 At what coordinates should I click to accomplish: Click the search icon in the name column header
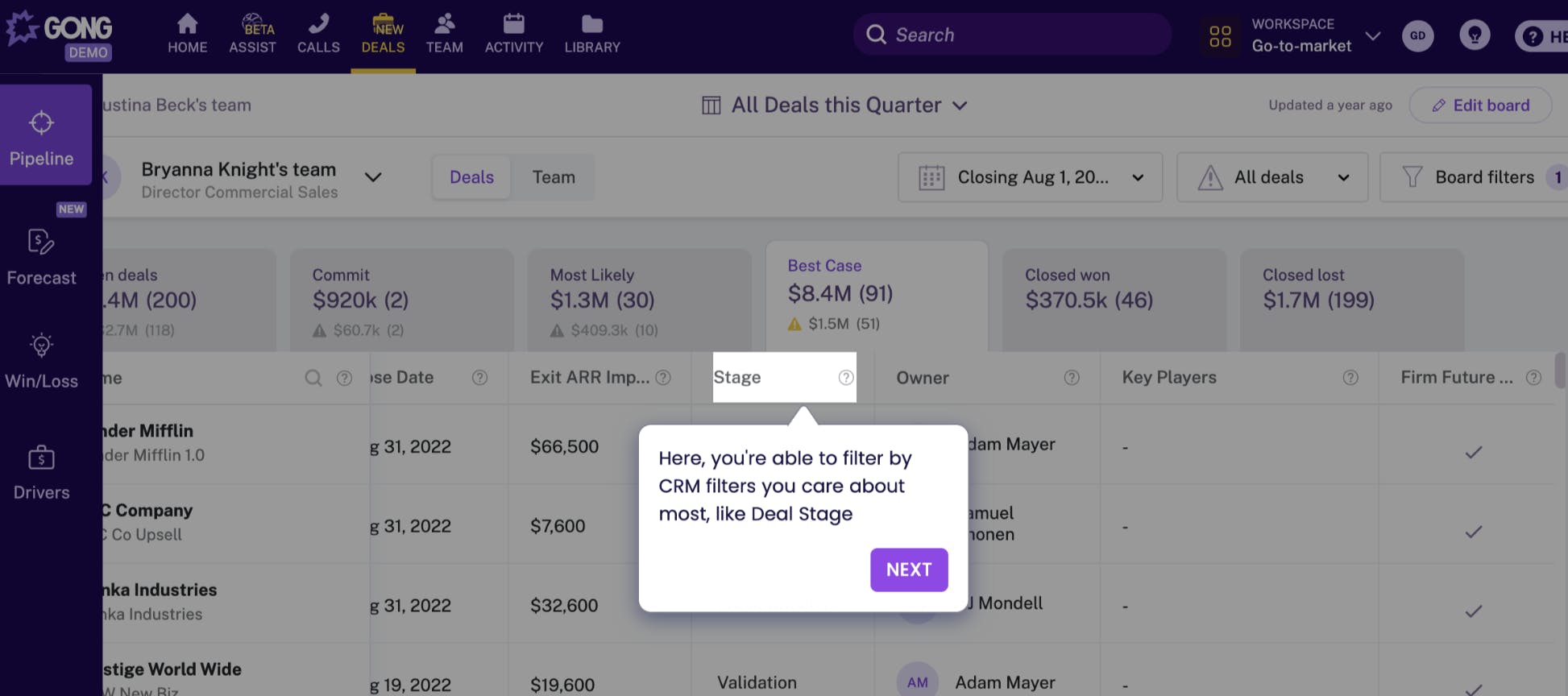[313, 378]
